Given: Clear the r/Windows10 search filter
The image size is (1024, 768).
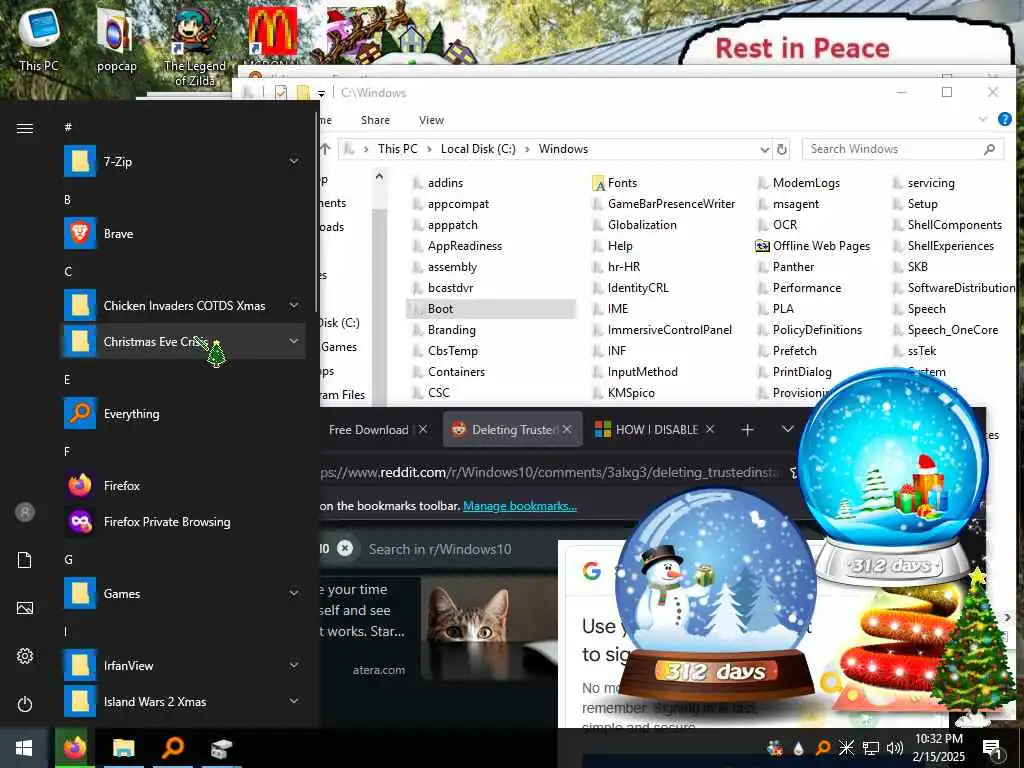Looking at the screenshot, I should click(x=345, y=549).
